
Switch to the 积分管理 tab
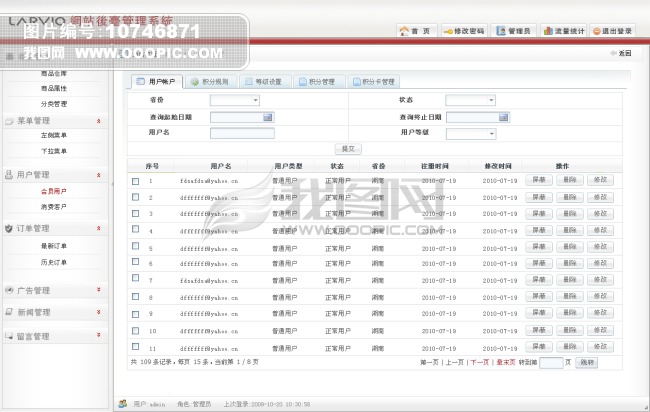coord(318,82)
